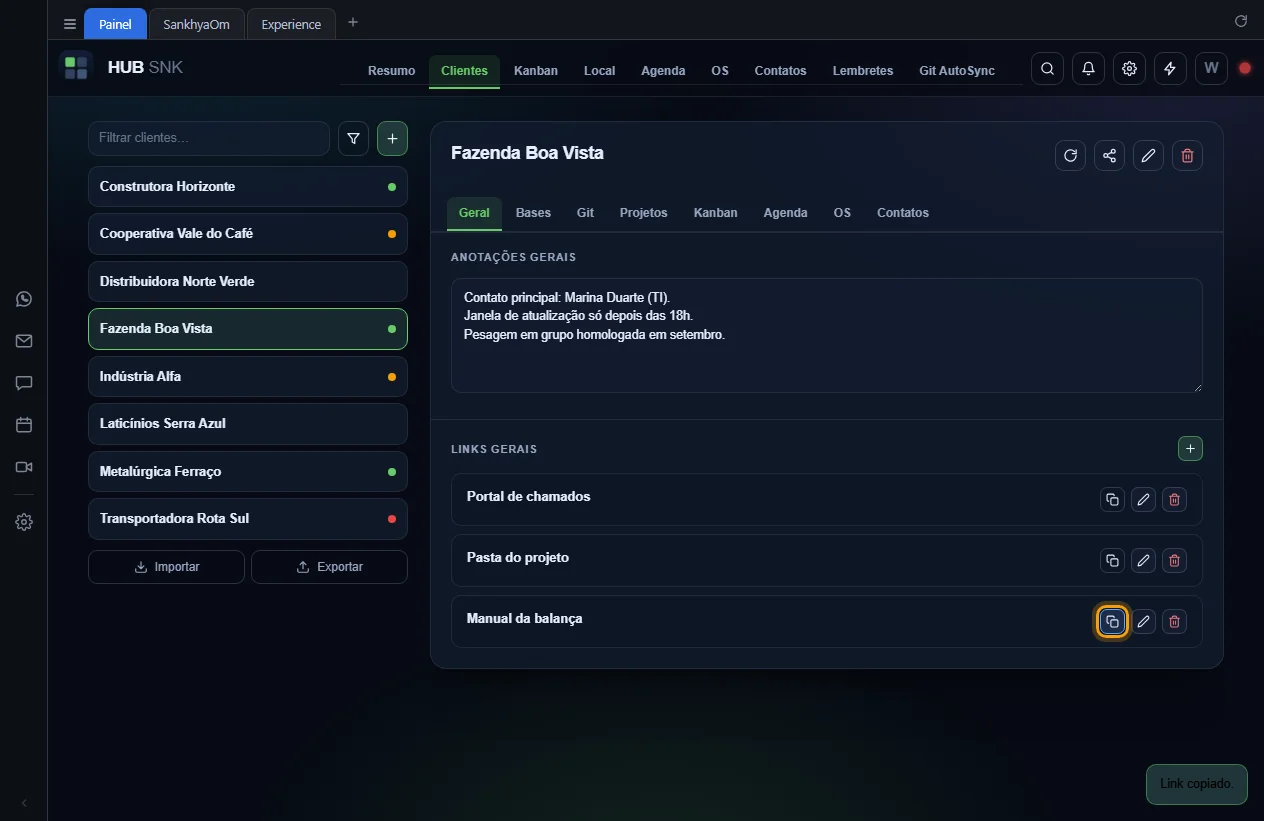Click the lightning bolt quick actions icon

click(x=1170, y=69)
